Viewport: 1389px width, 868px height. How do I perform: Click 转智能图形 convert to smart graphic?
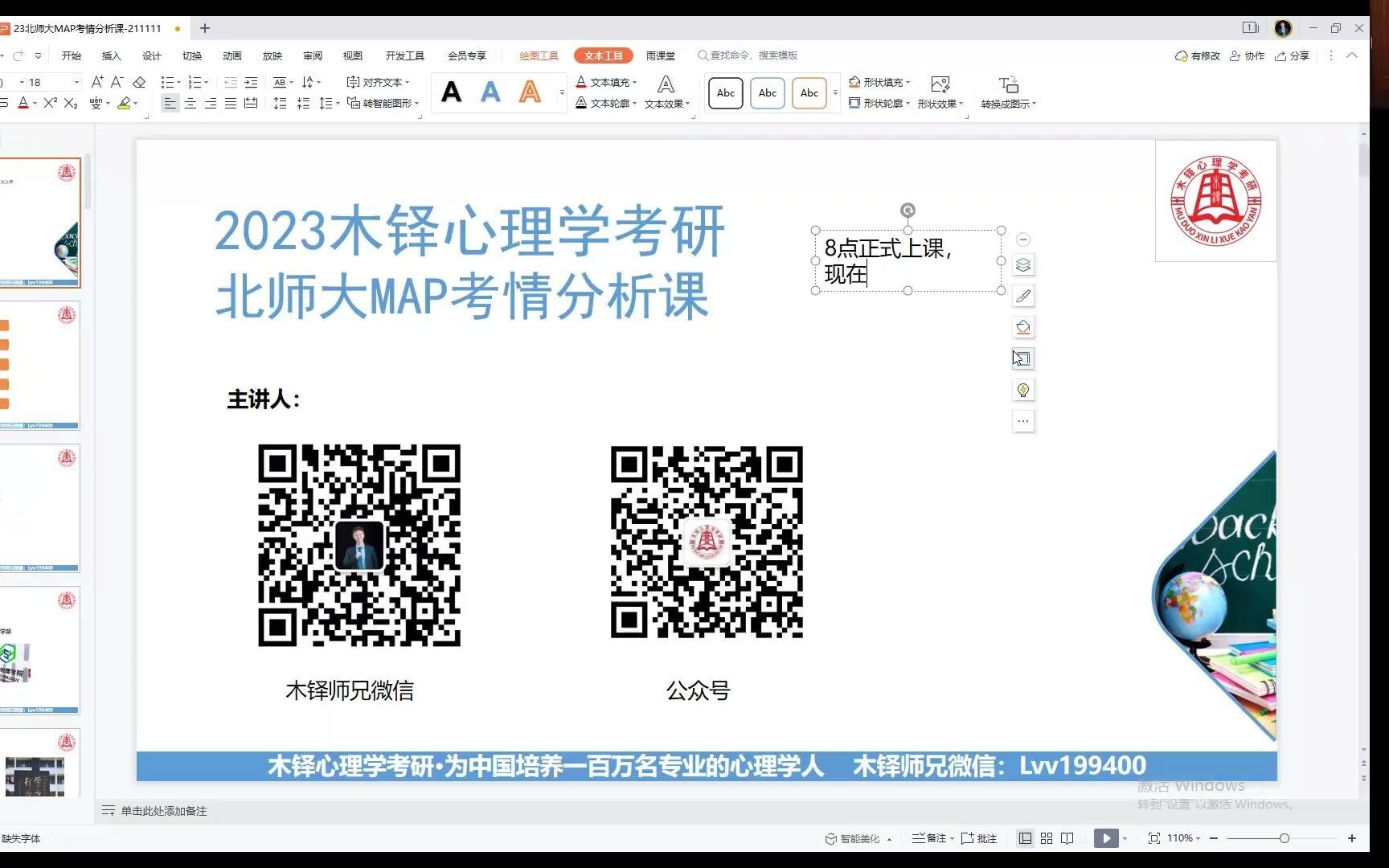point(383,103)
